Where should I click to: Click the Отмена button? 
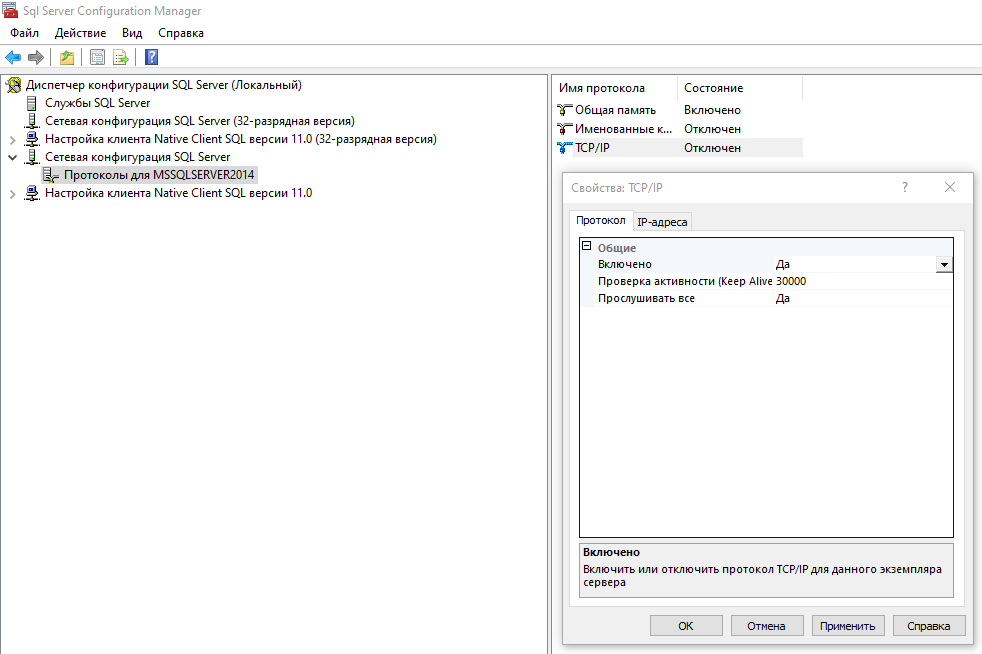click(767, 626)
